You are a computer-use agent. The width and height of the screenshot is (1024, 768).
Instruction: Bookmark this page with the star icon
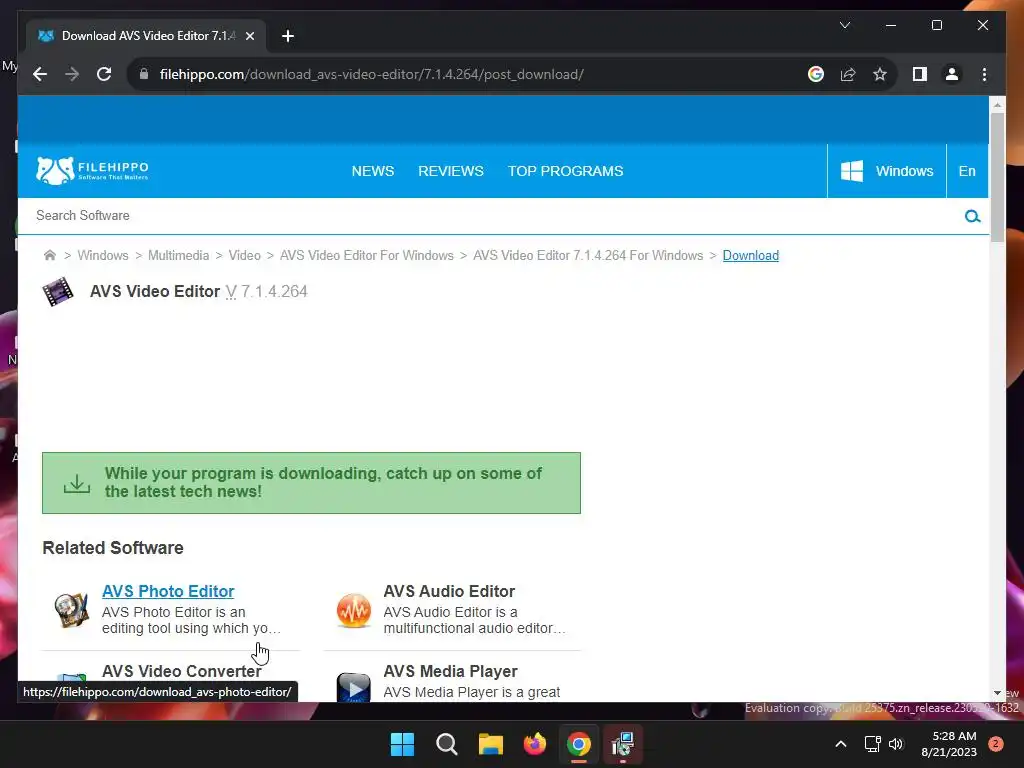(x=880, y=74)
